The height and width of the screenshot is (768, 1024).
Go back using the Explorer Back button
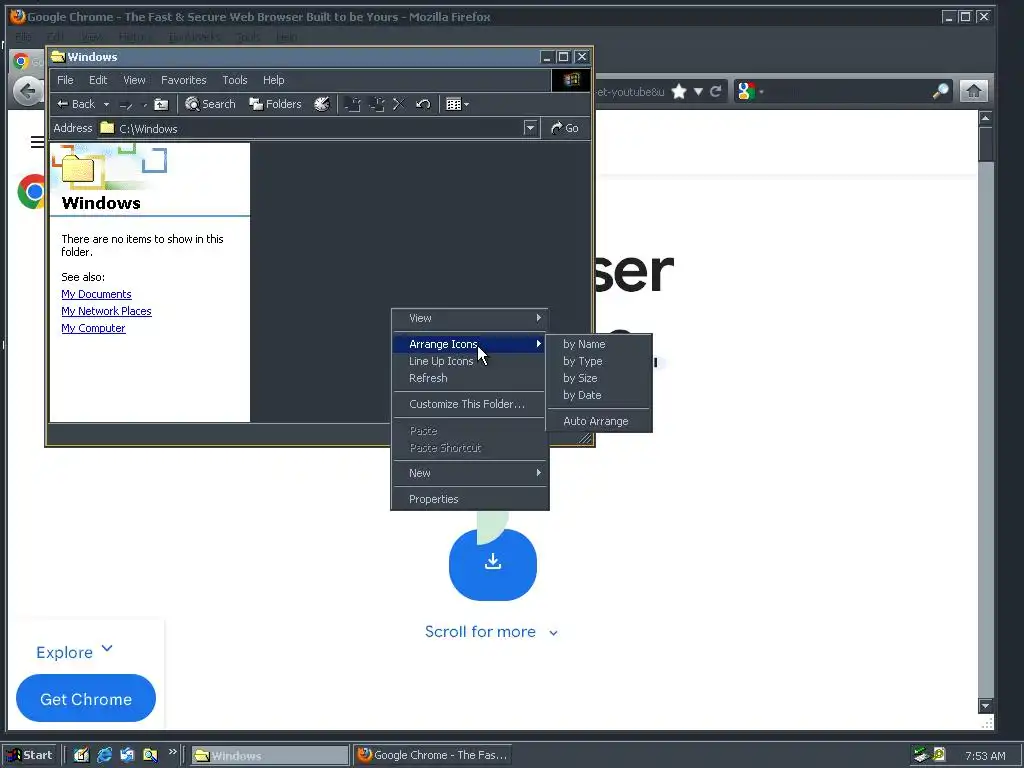tap(76, 104)
